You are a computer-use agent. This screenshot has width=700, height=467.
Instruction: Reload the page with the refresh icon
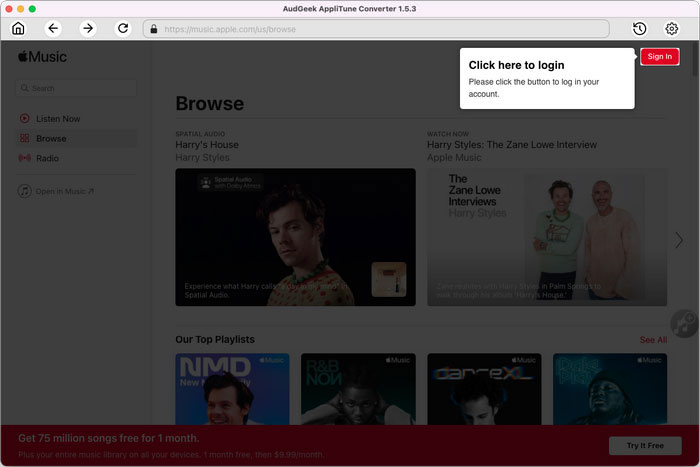point(123,29)
